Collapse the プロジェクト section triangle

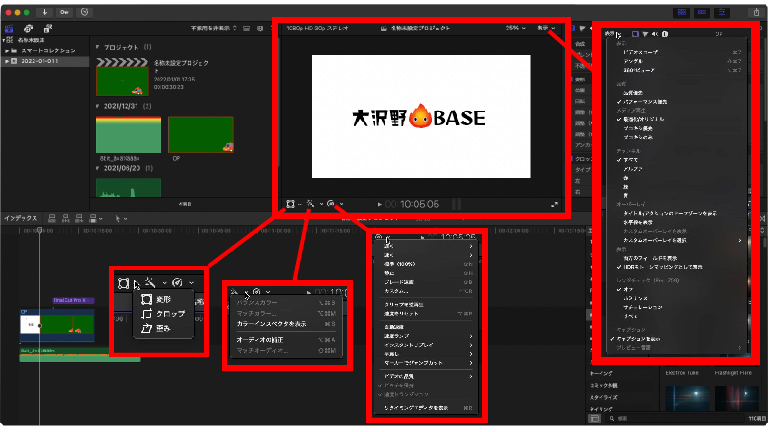97,48
